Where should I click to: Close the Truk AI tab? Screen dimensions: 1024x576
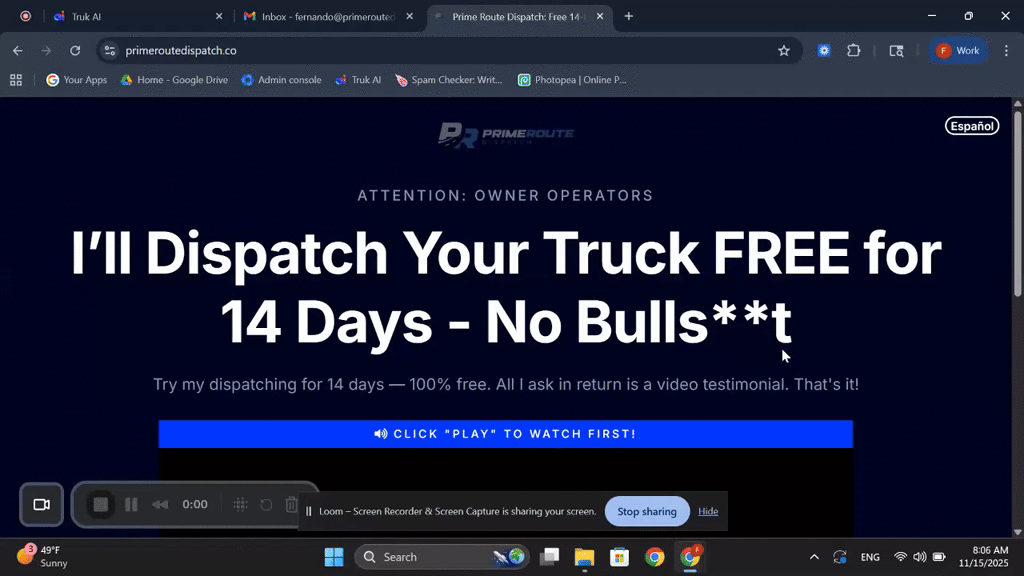[x=219, y=16]
